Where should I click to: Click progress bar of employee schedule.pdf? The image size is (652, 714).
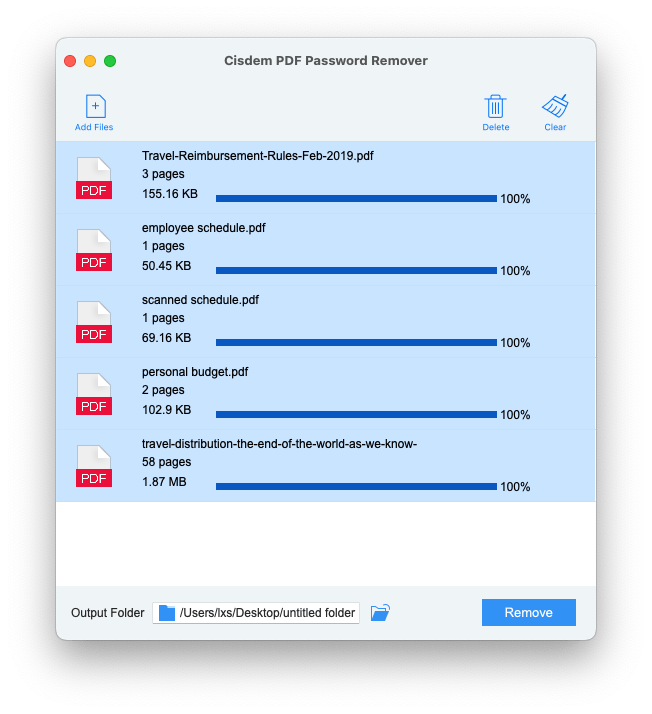[356, 270]
